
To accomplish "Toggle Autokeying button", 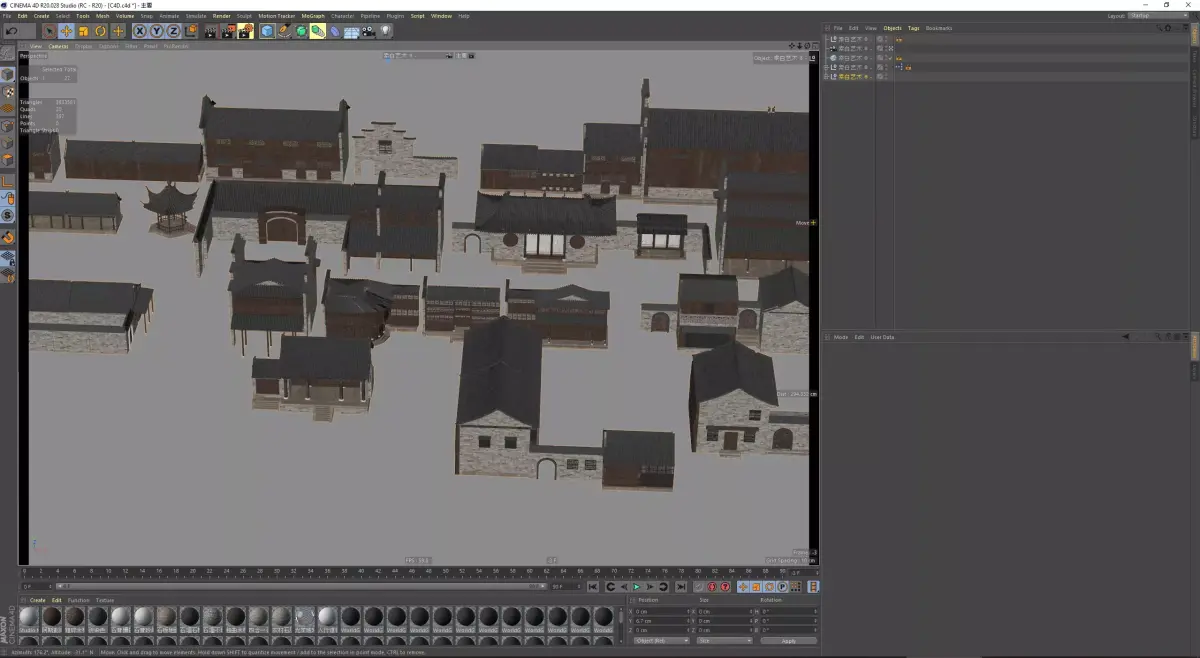I will point(712,587).
